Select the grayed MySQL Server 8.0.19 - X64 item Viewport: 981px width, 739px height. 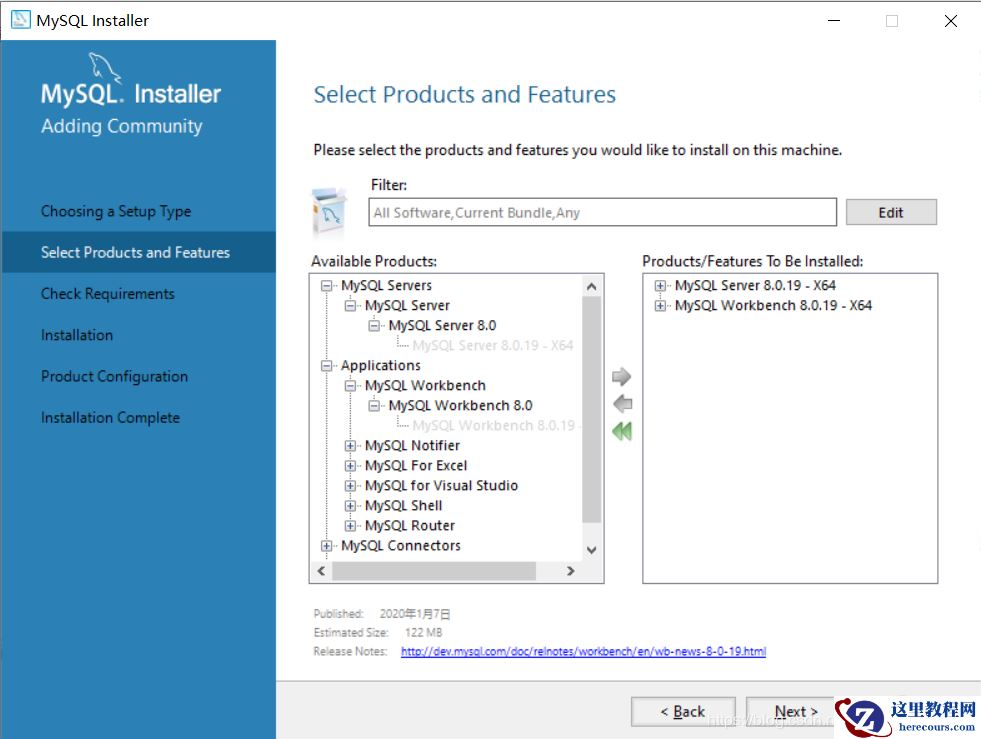[x=492, y=345]
